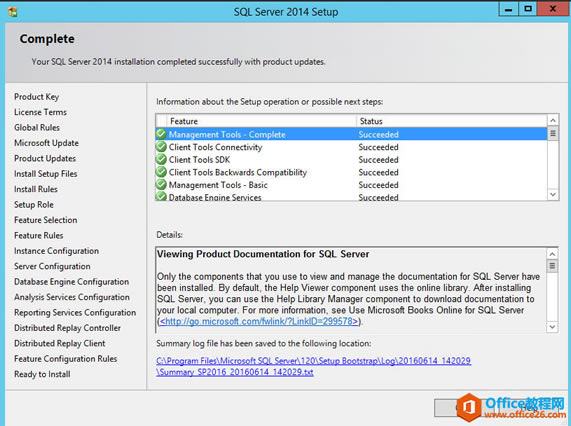
Task: Select the Client Tools SDK row
Action: coord(351,159)
